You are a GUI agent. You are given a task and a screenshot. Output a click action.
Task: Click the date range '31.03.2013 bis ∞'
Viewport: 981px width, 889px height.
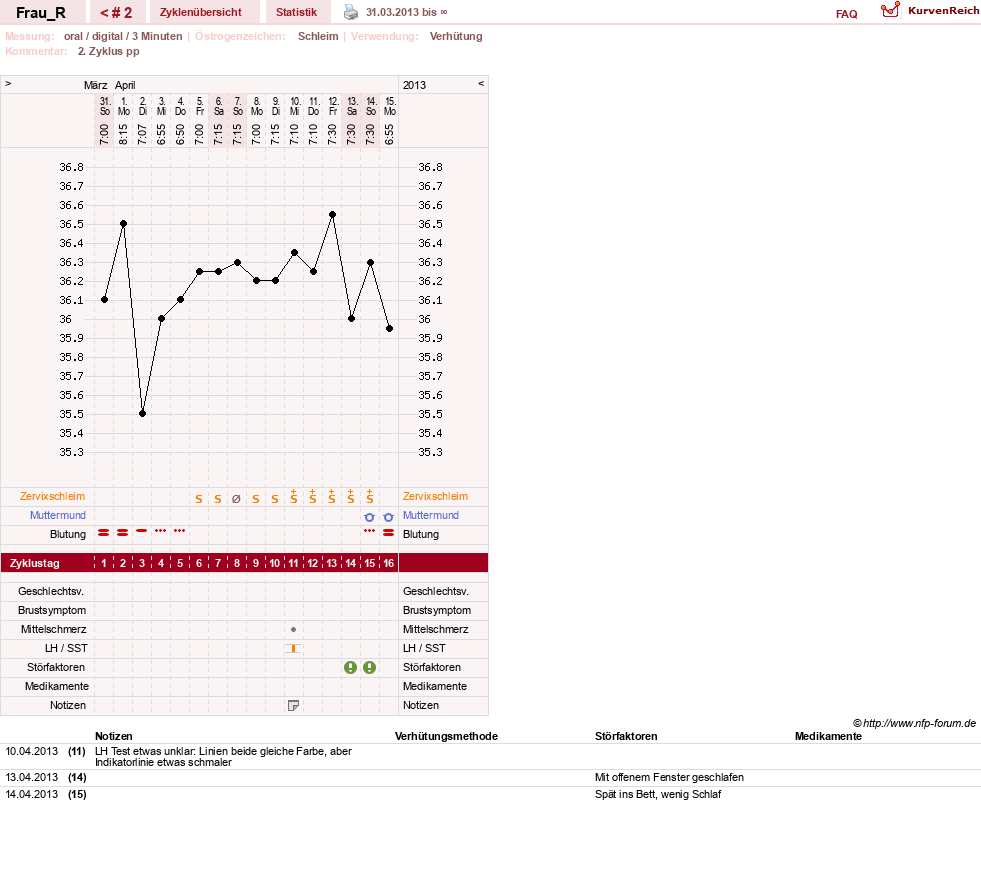pyautogui.click(x=407, y=13)
